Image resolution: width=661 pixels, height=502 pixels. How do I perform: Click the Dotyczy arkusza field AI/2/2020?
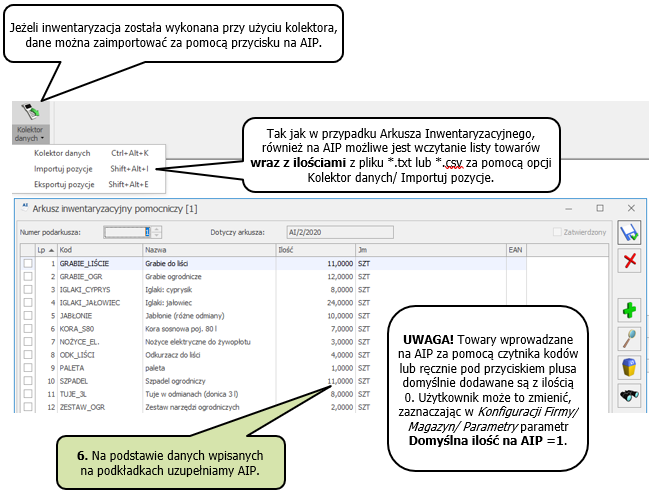click(x=340, y=232)
